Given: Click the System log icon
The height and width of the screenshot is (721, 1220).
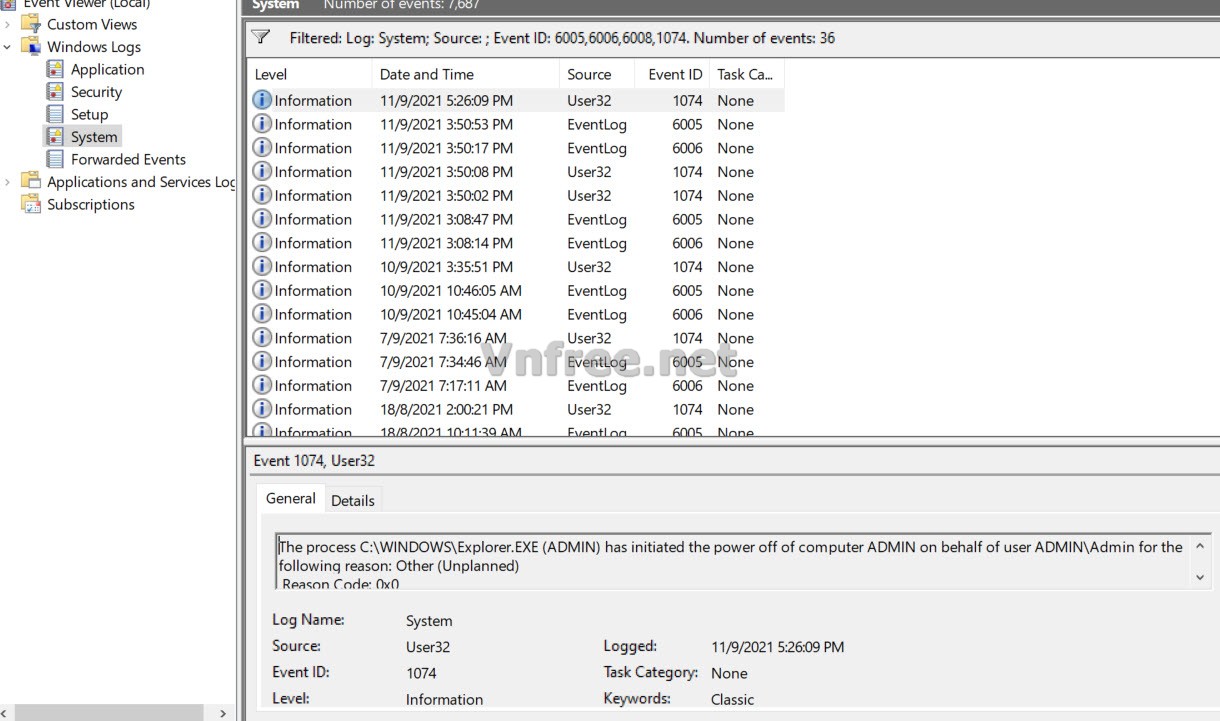Looking at the screenshot, I should pyautogui.click(x=55, y=136).
